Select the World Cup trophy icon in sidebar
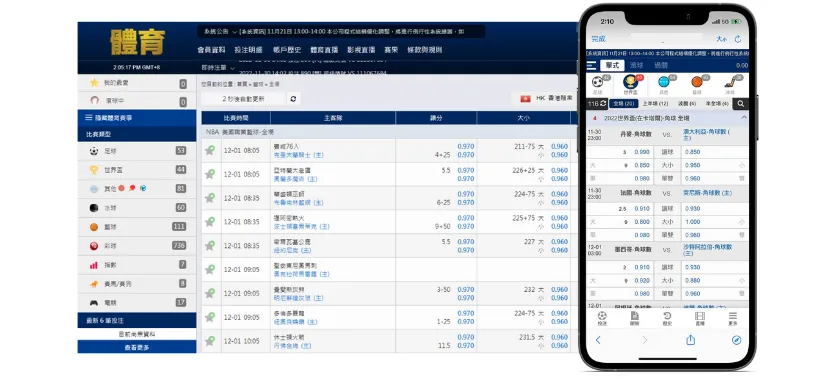Image resolution: width=818 pixels, height=379 pixels. [x=94, y=170]
